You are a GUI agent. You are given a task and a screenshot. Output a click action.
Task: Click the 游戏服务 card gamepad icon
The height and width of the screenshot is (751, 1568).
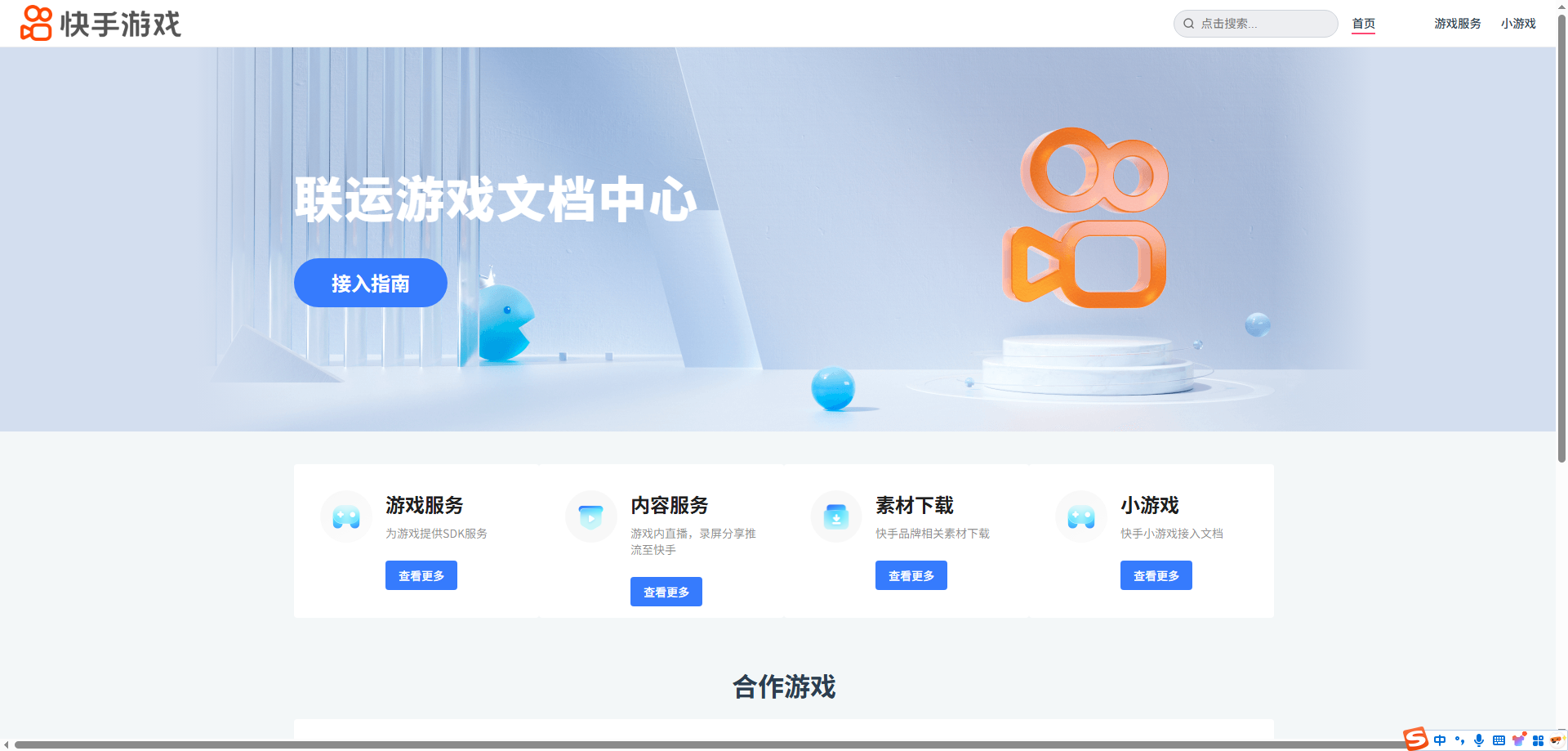[x=346, y=516]
